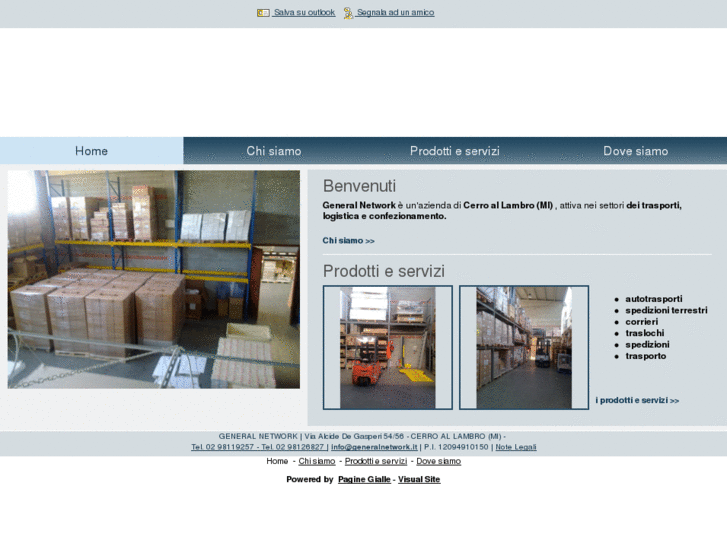
Task: Click the Benvenuti heading
Action: (x=359, y=186)
